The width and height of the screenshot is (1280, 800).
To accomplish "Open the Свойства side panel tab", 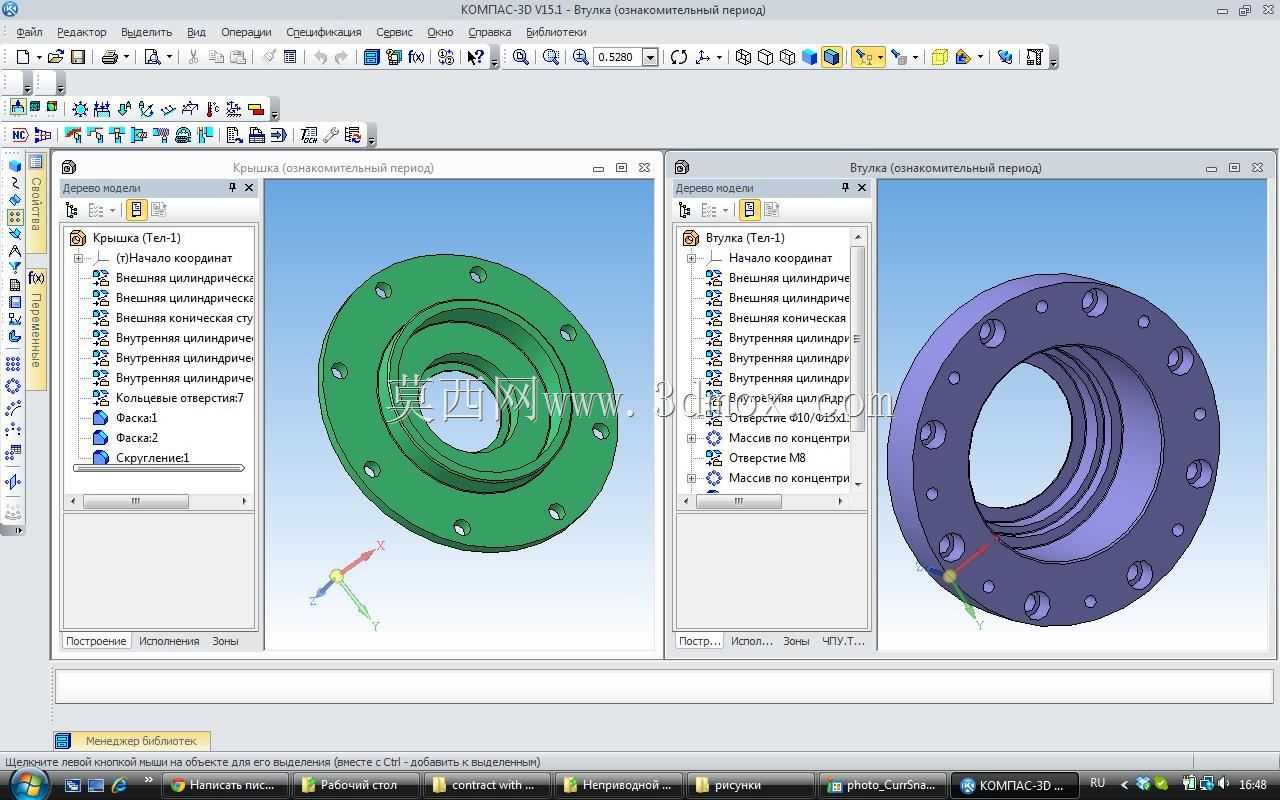I will click(36, 203).
